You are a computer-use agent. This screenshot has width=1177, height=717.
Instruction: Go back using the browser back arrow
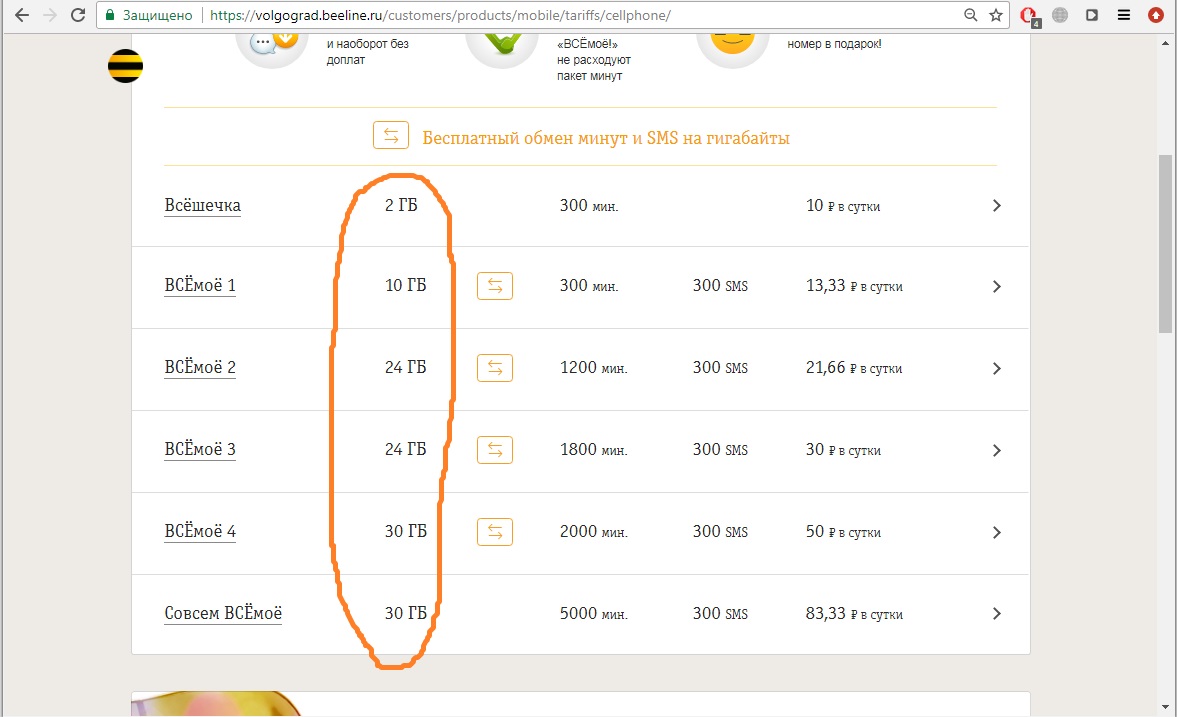pyautogui.click(x=22, y=15)
